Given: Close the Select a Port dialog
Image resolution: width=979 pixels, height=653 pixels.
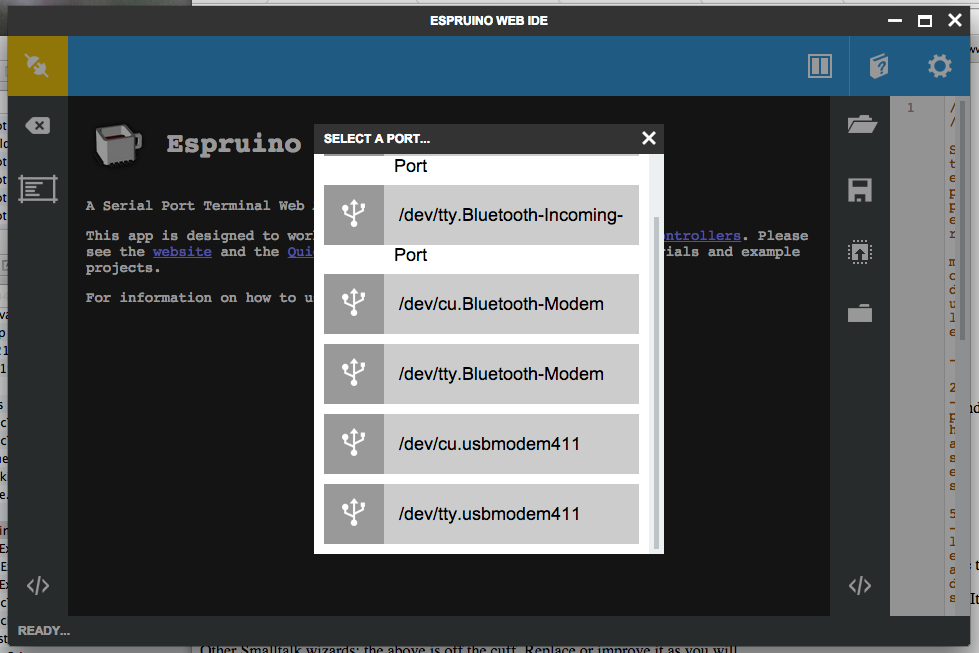Looking at the screenshot, I should [649, 138].
